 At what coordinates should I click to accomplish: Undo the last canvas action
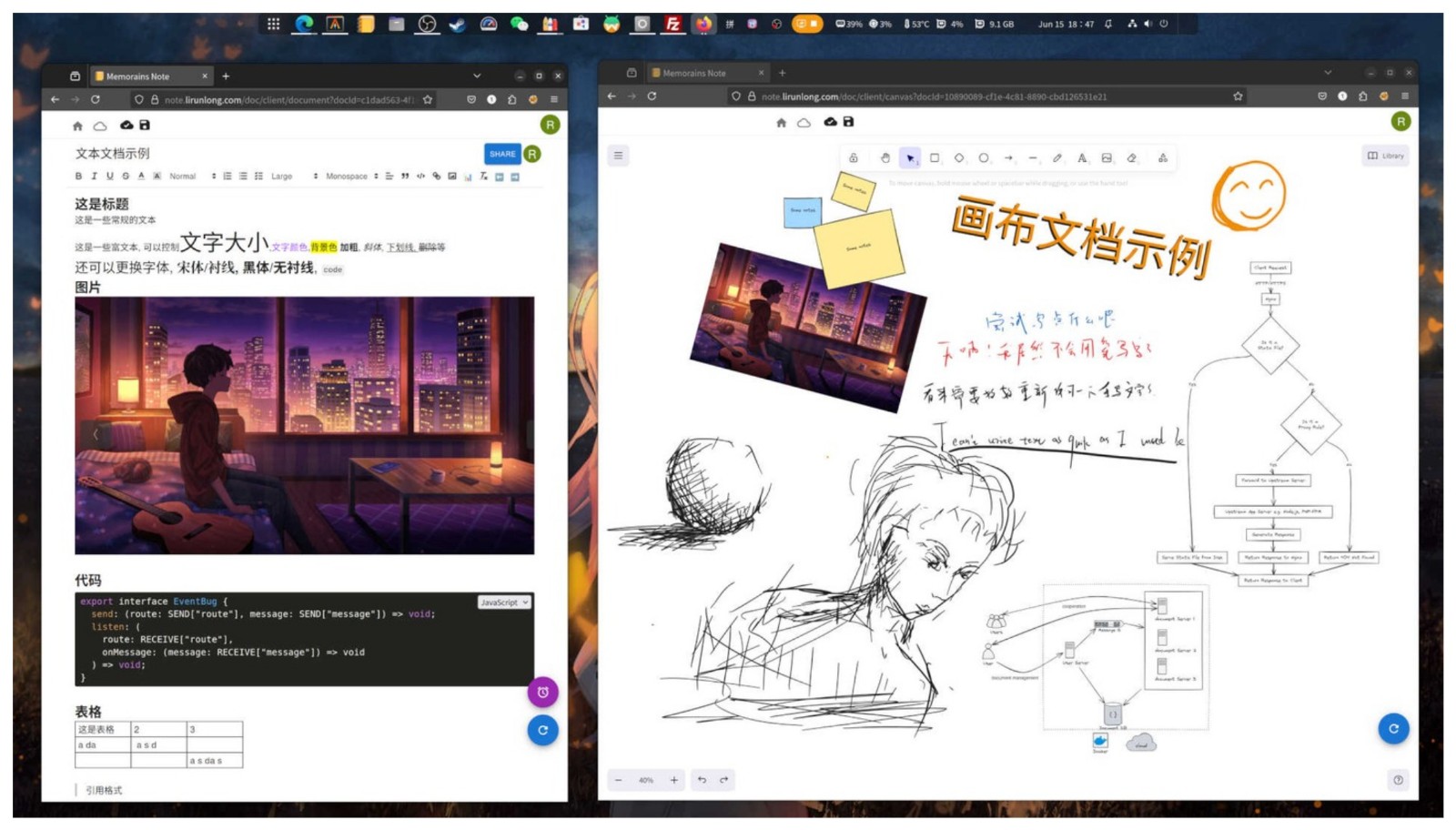point(702,780)
